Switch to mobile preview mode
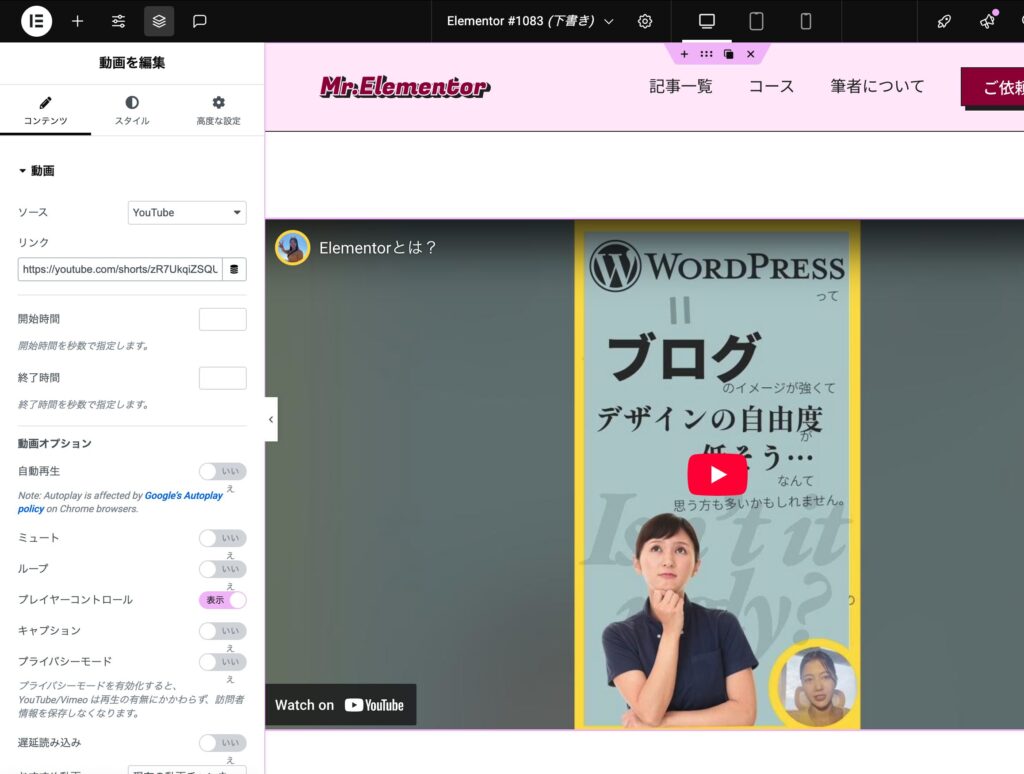This screenshot has width=1024, height=774. pos(806,21)
